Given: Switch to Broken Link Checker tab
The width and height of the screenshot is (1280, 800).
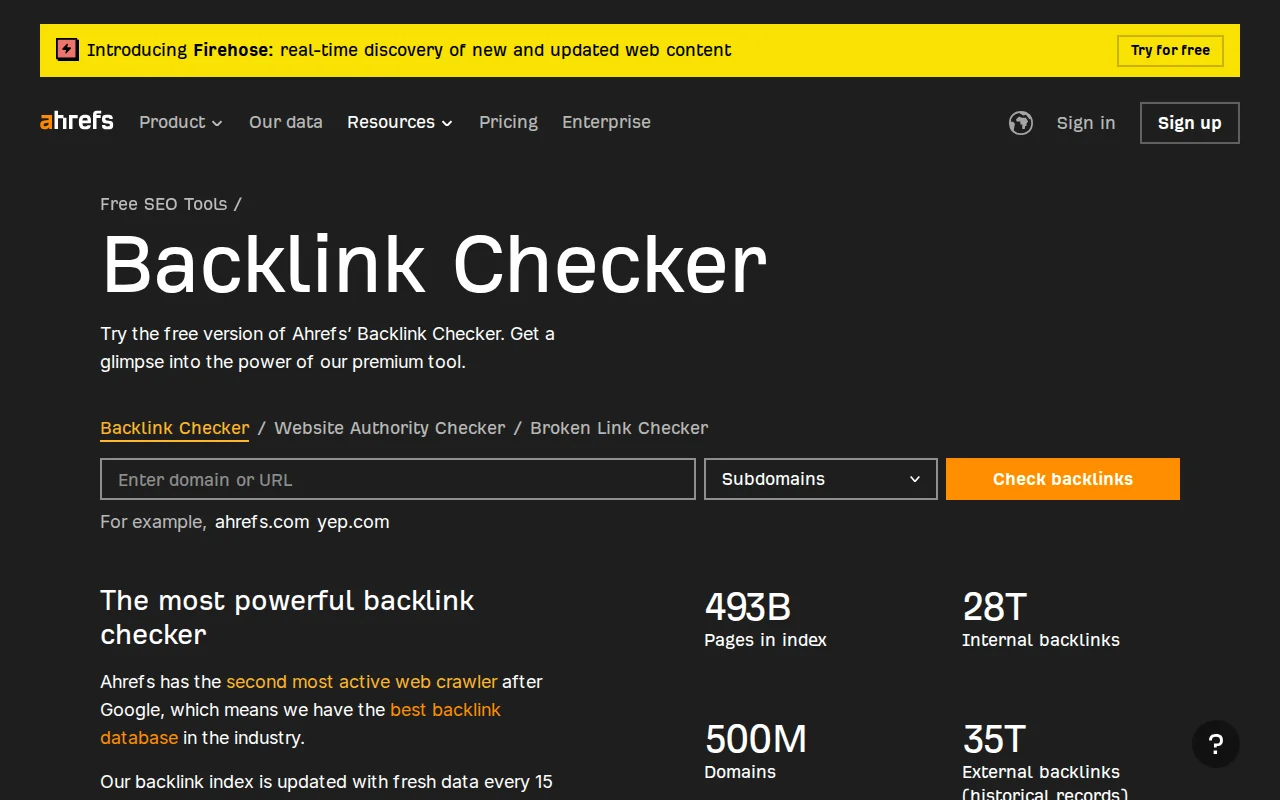Looking at the screenshot, I should click(x=619, y=428).
